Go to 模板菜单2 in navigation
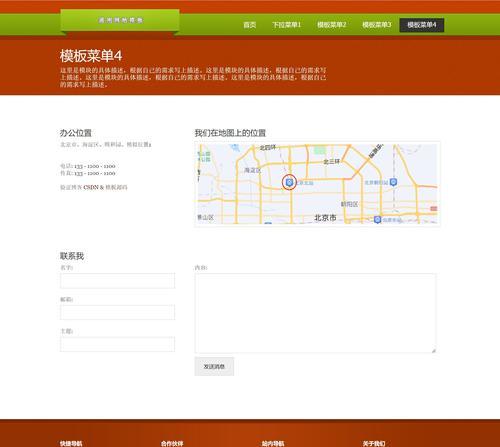The height and width of the screenshot is (447, 500). pos(332,25)
